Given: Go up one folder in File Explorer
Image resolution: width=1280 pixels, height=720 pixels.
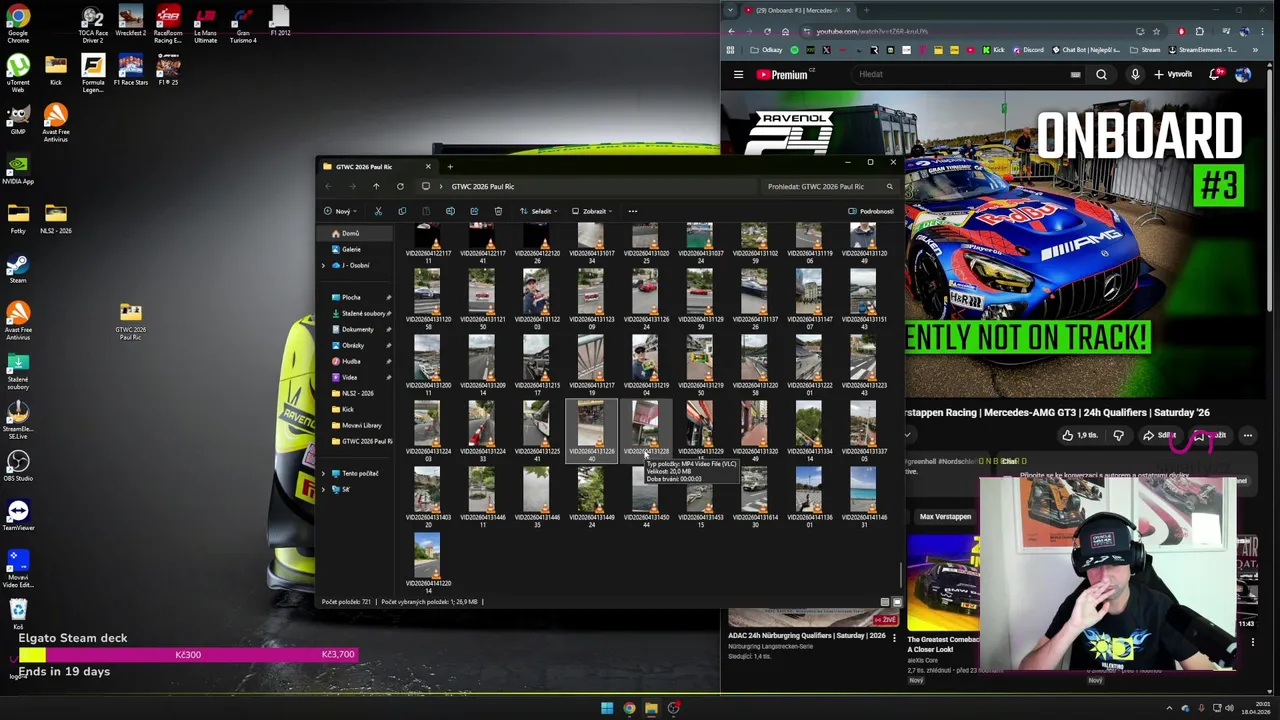Looking at the screenshot, I should coord(376,186).
